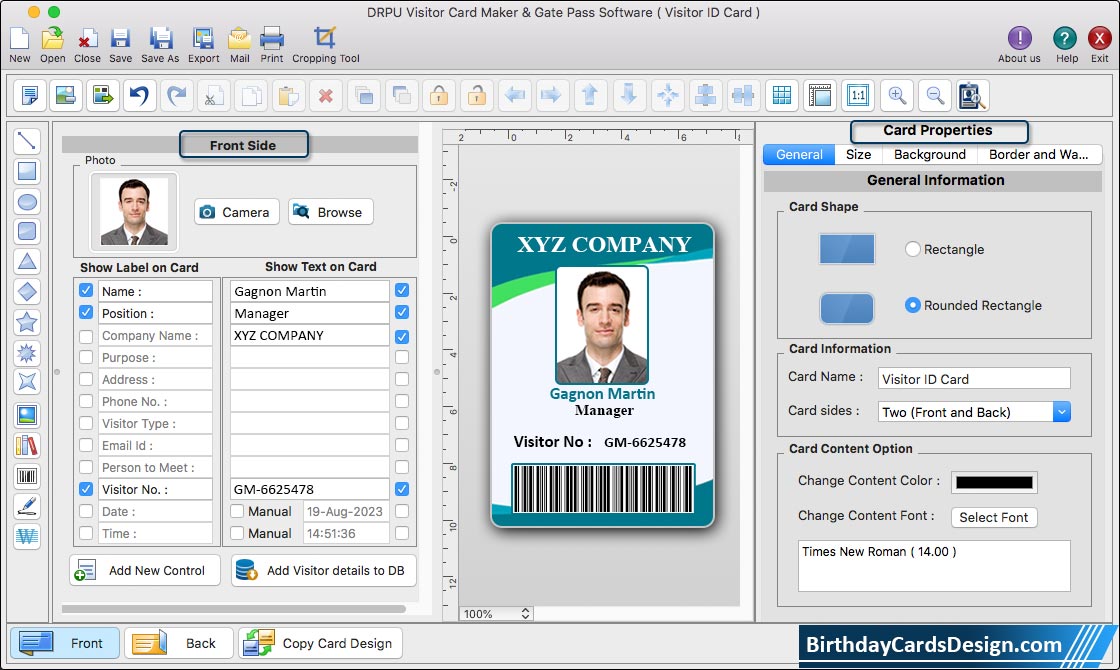
Task: Toggle show text checkbox for XYZ COMPANY
Action: (x=402, y=336)
